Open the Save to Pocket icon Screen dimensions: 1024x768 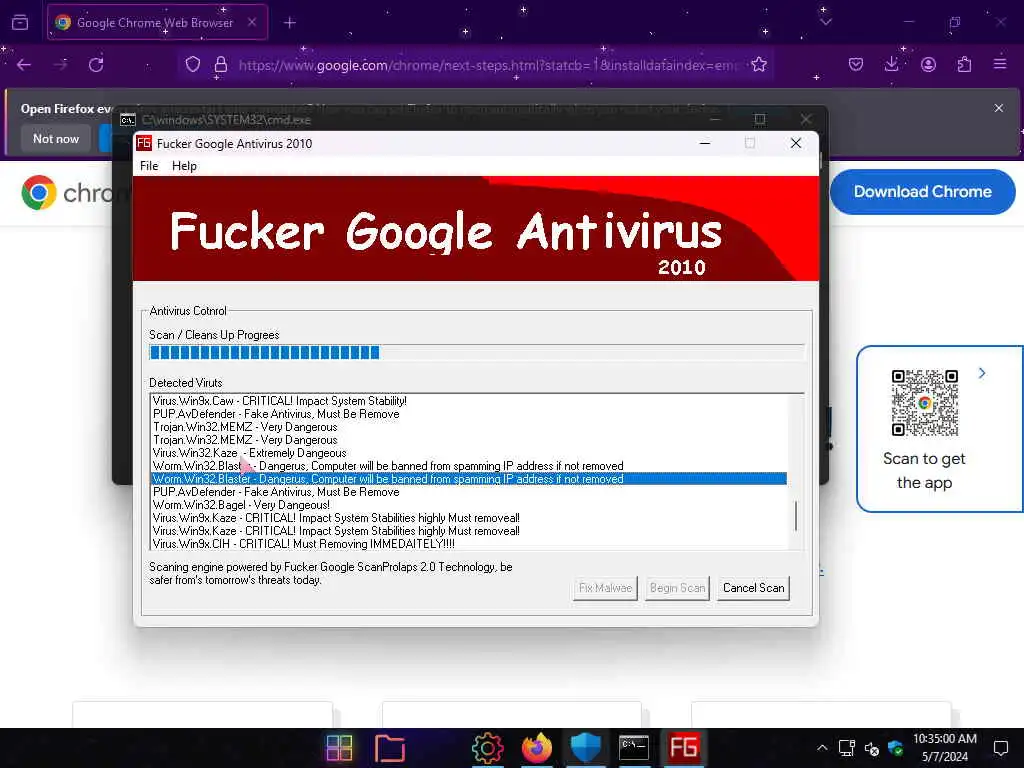point(856,65)
